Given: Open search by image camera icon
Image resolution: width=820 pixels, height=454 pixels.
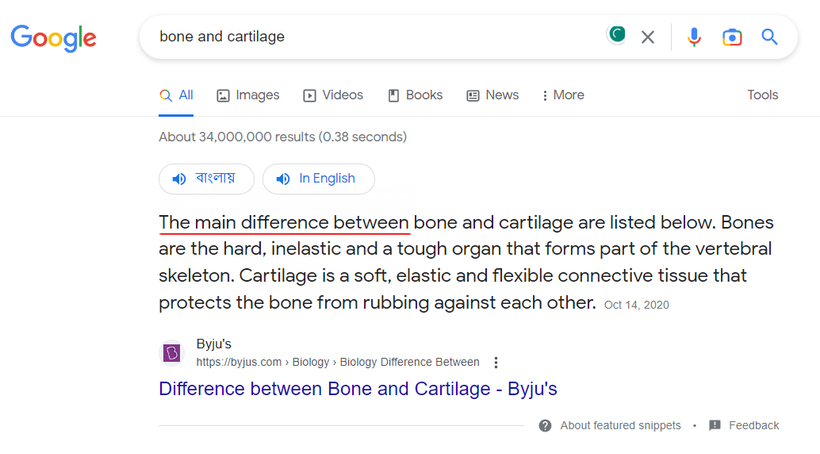Looking at the screenshot, I should [x=732, y=37].
